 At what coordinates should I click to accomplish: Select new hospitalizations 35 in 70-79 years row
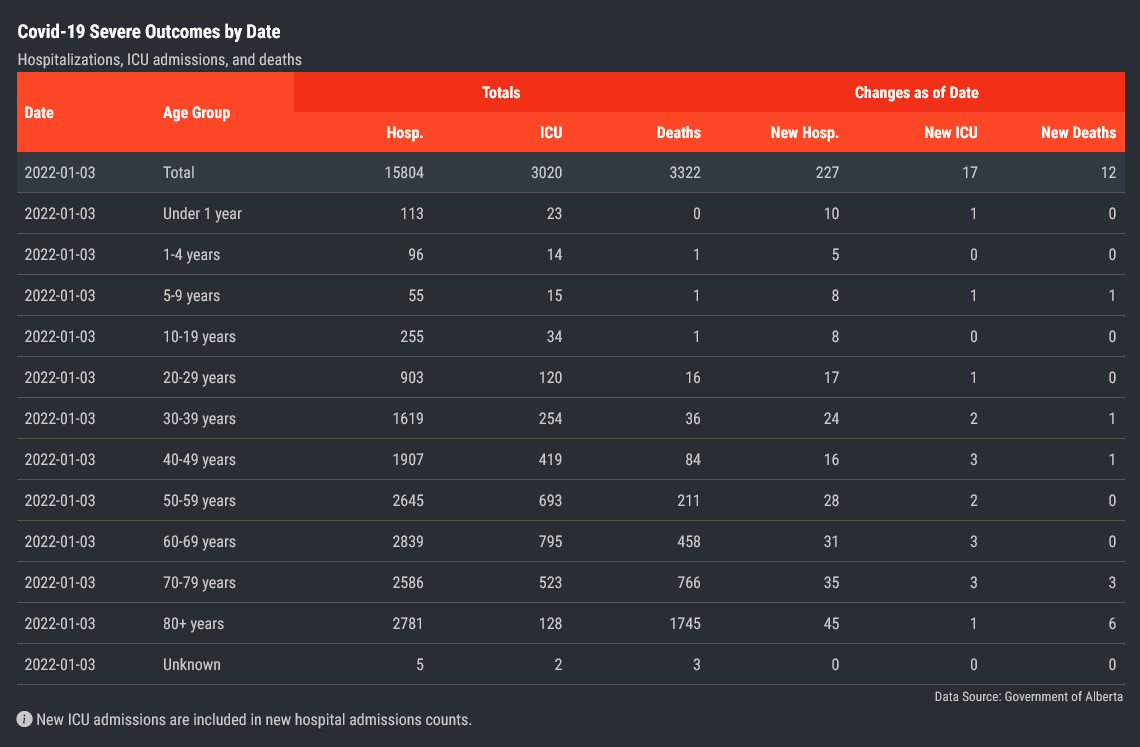(831, 583)
